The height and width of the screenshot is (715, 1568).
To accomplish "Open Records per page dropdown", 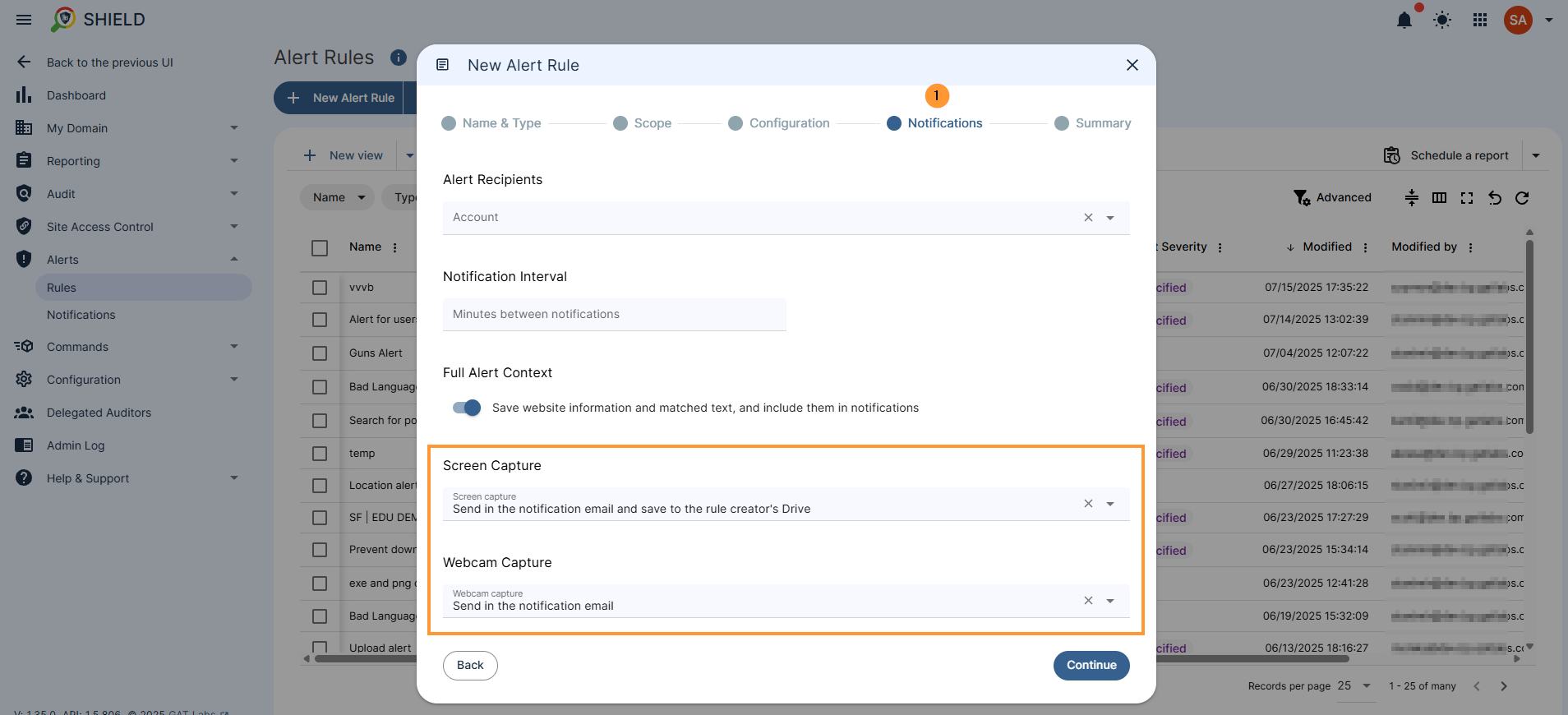I will point(1355,685).
